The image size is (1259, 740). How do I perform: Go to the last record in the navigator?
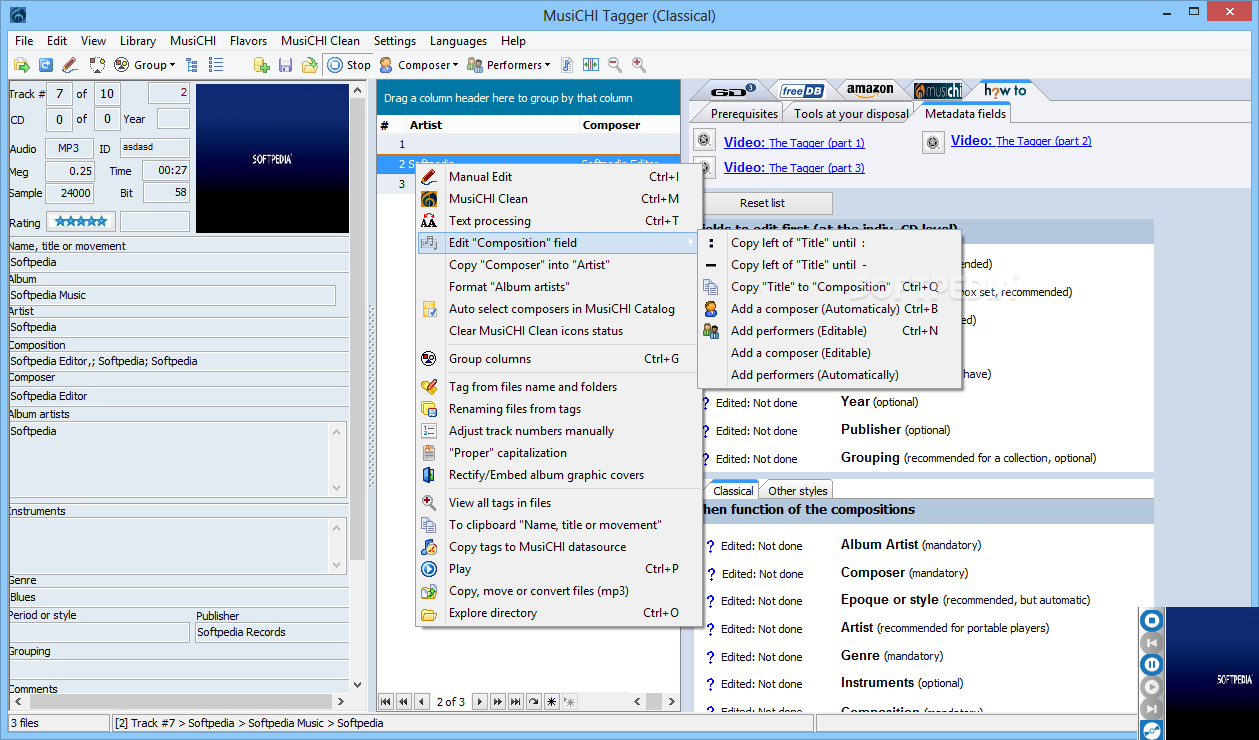[516, 702]
